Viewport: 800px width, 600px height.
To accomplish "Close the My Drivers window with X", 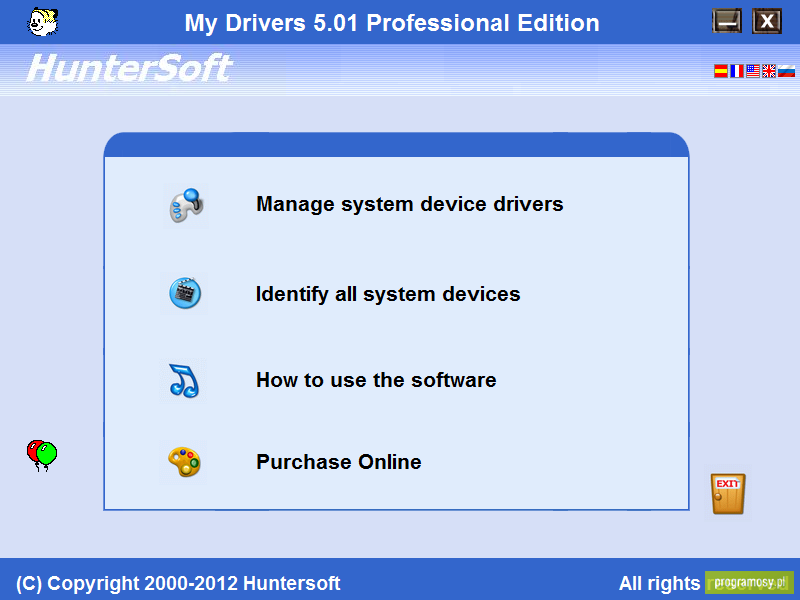I will click(766, 21).
